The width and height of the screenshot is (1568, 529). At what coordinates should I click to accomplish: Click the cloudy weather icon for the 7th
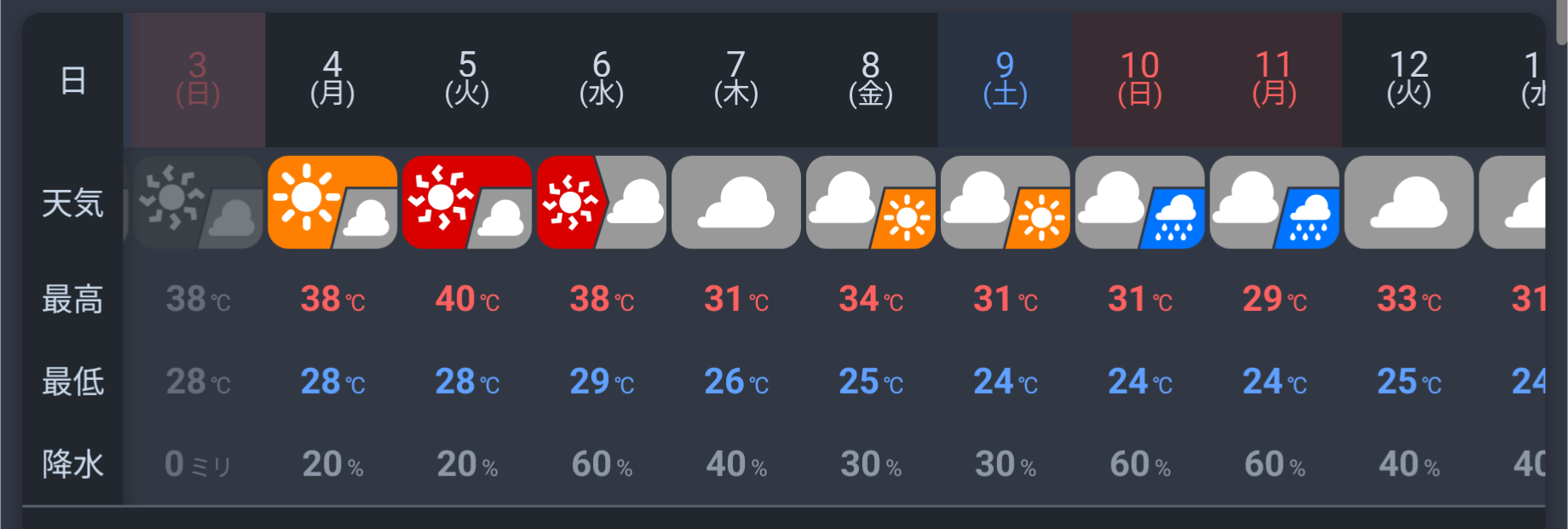pyautogui.click(x=736, y=203)
